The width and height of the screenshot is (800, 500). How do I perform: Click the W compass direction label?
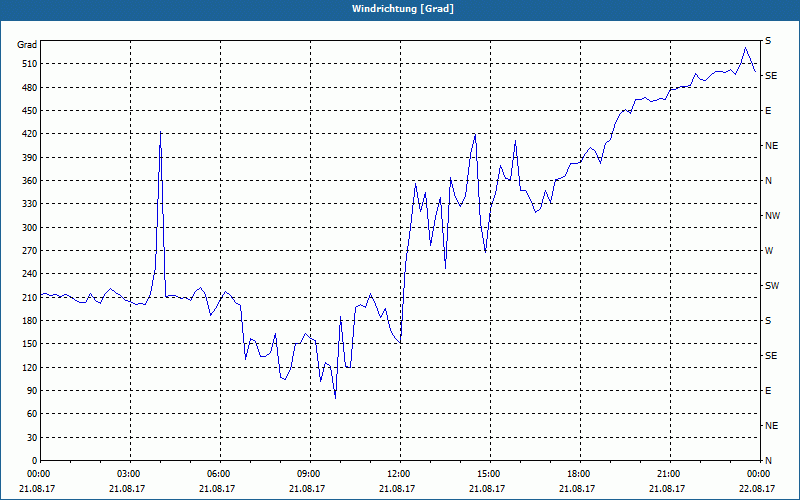[769, 251]
